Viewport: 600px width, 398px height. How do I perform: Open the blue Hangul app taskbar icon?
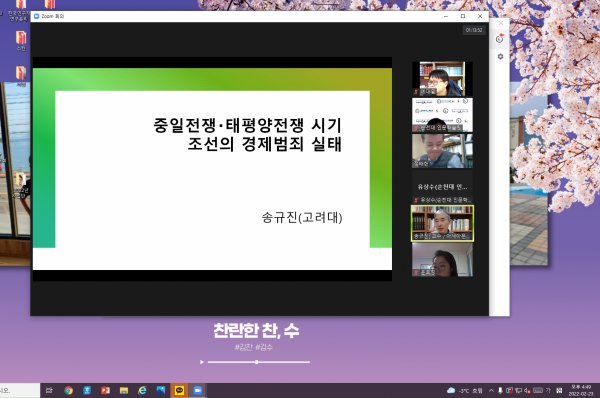87,390
